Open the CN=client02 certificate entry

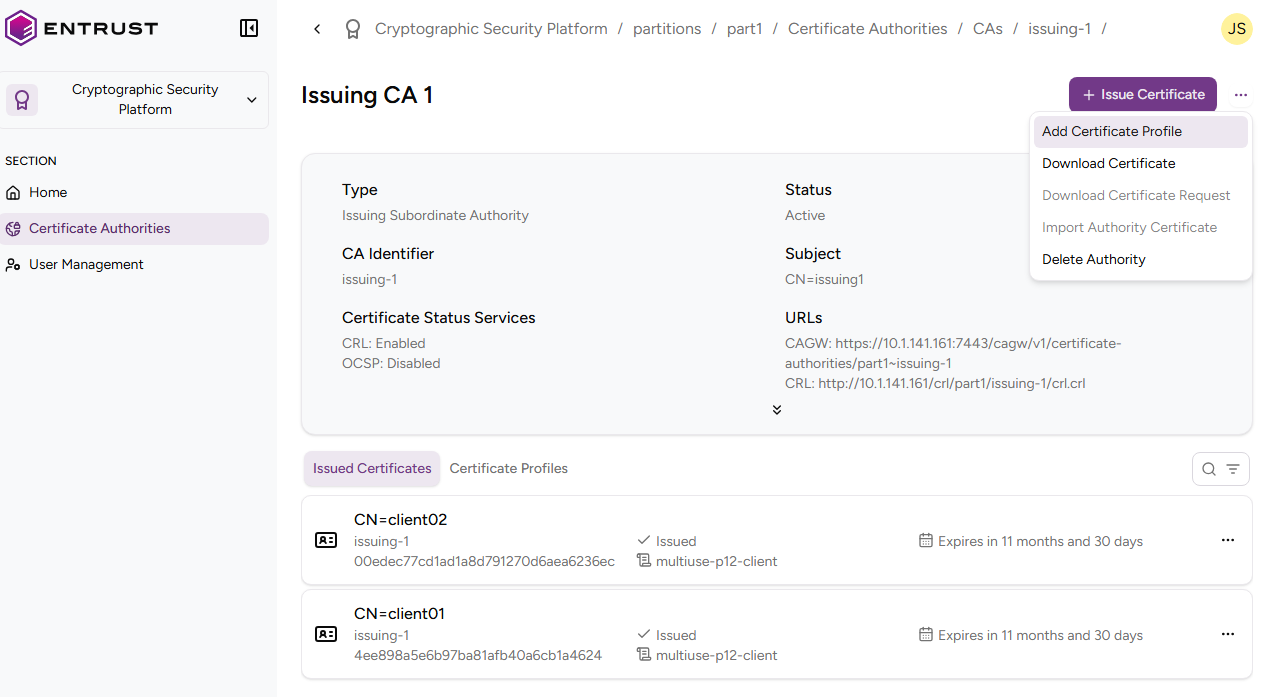(400, 520)
